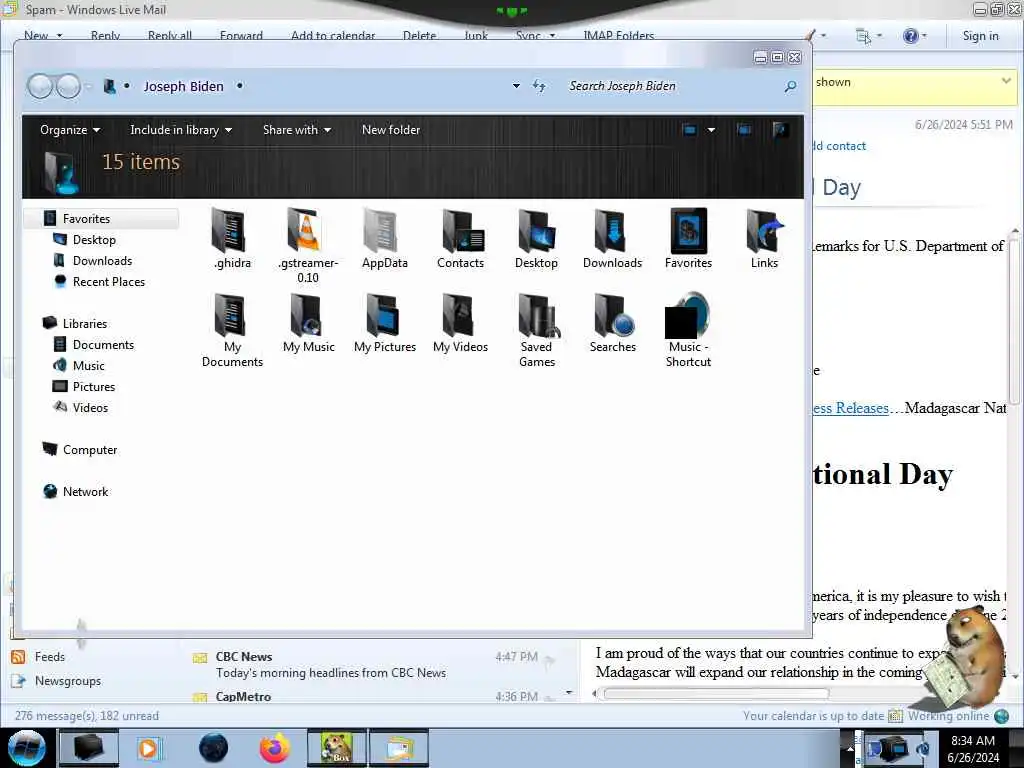This screenshot has width=1024, height=768.
Task: Click the refresh icon in address bar
Action: click(x=539, y=86)
